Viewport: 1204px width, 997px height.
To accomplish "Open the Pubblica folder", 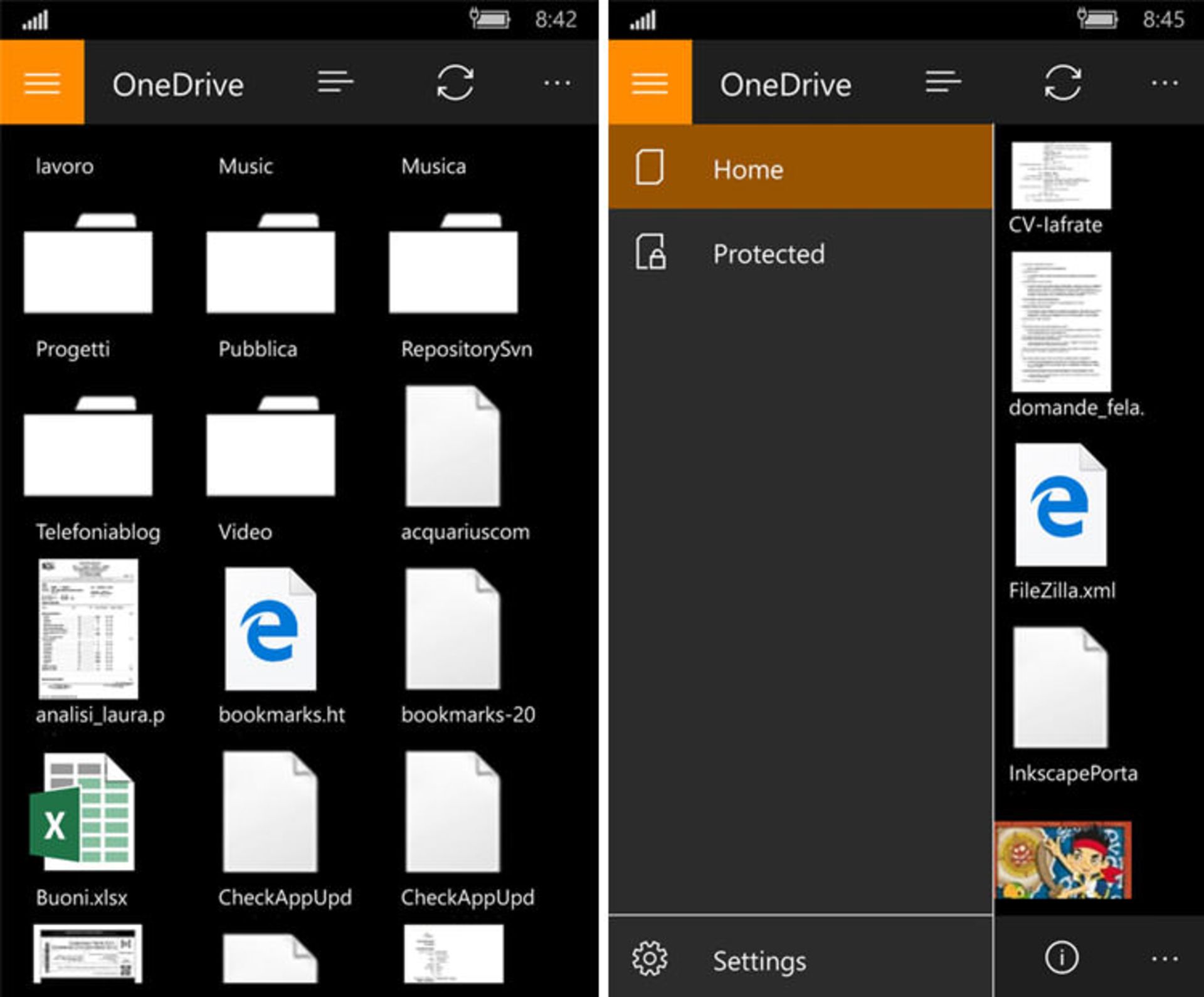I will click(x=270, y=264).
